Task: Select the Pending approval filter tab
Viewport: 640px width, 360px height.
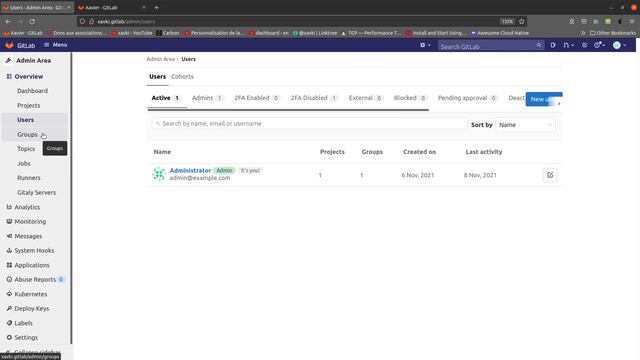Action: 467,98
